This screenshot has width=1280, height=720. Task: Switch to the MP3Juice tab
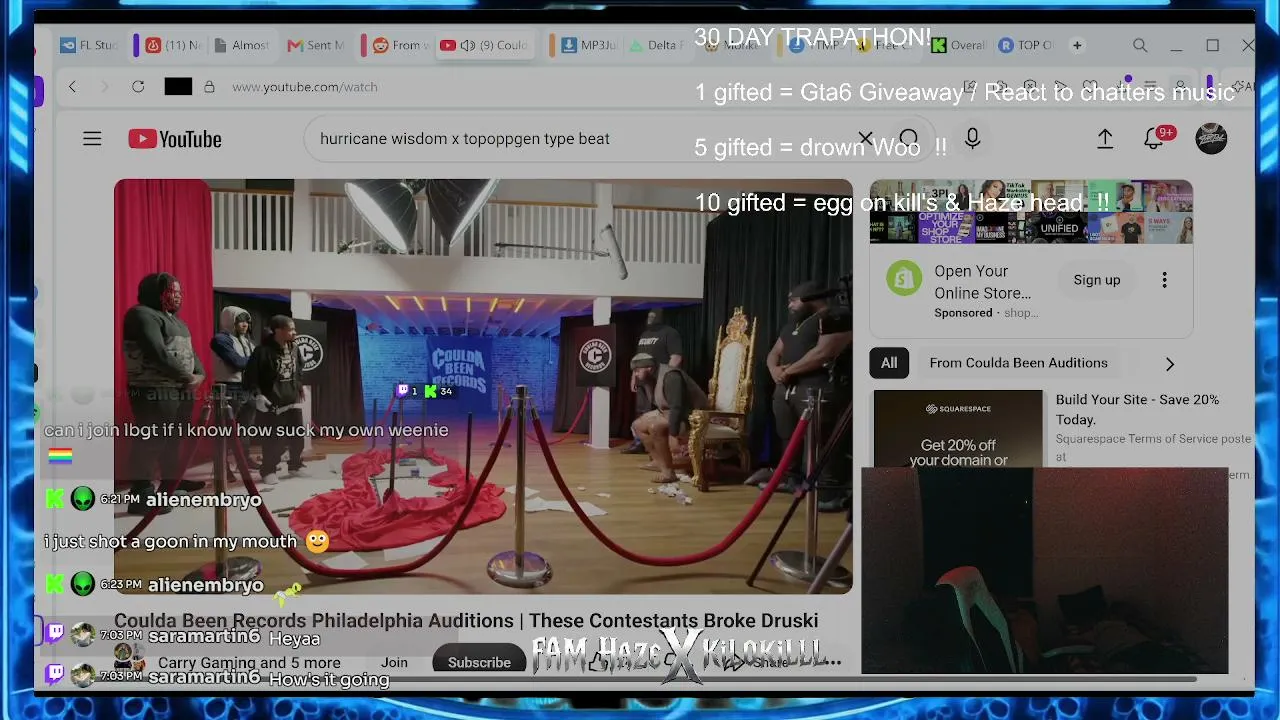pyautogui.click(x=589, y=45)
